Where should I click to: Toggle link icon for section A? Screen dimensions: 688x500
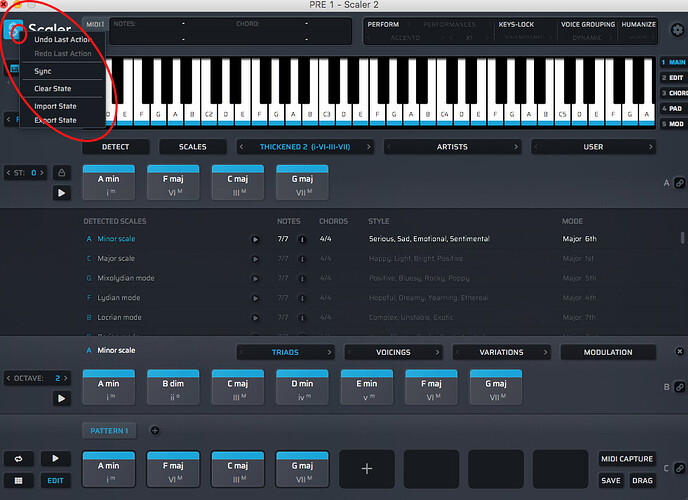(680, 183)
